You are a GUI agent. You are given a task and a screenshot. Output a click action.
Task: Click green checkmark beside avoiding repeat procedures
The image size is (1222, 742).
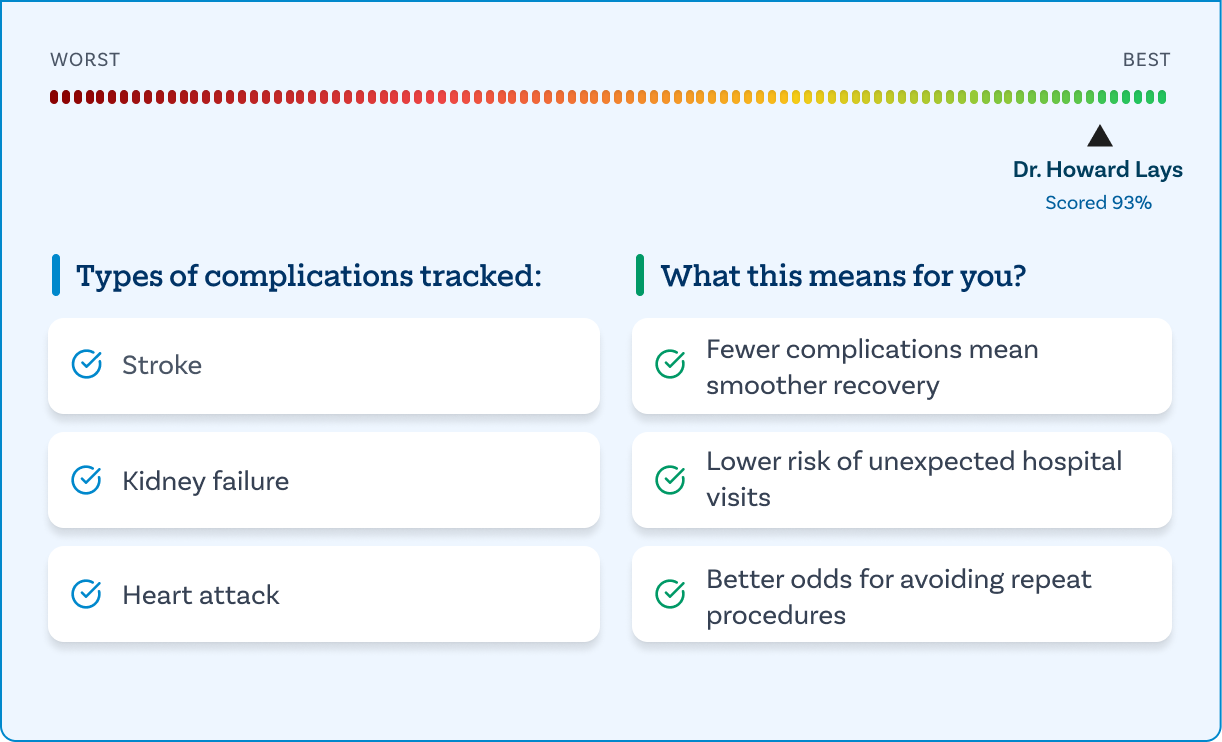670,595
